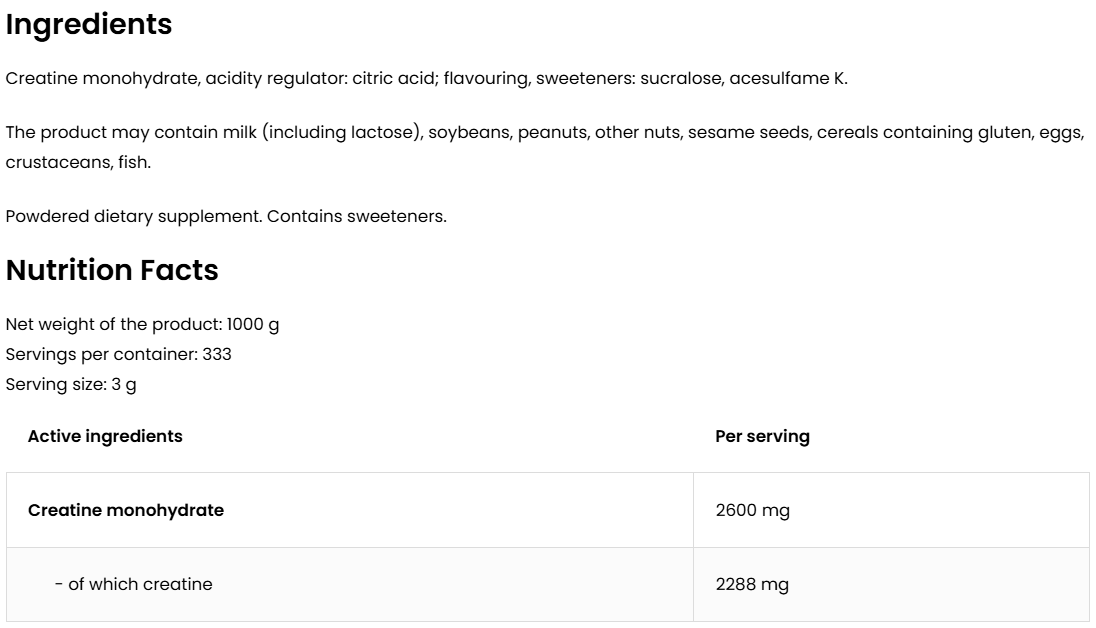Click 'acesulfame K' in the sweeteners list

point(788,78)
